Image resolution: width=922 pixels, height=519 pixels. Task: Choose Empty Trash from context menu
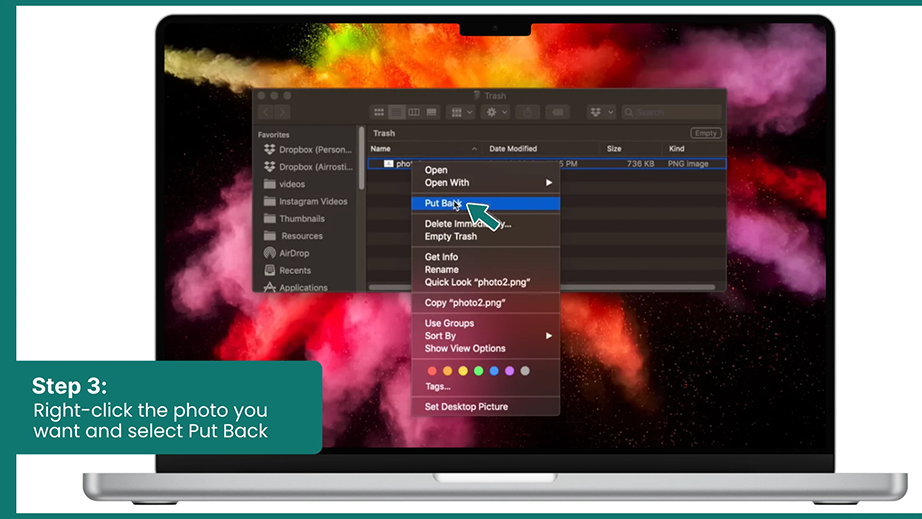click(x=486, y=236)
